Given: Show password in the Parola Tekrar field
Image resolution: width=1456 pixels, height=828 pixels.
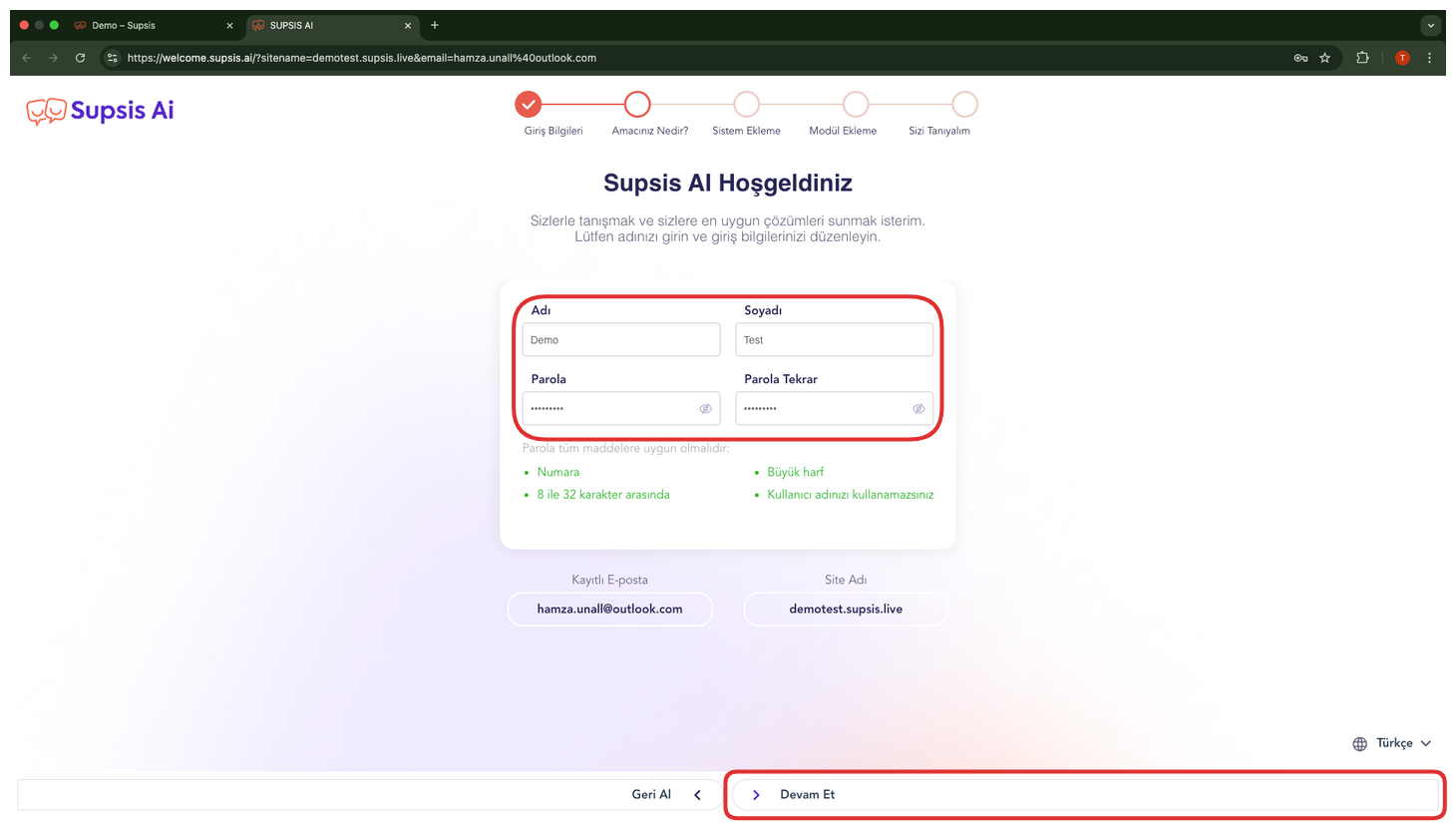Looking at the screenshot, I should (x=918, y=409).
